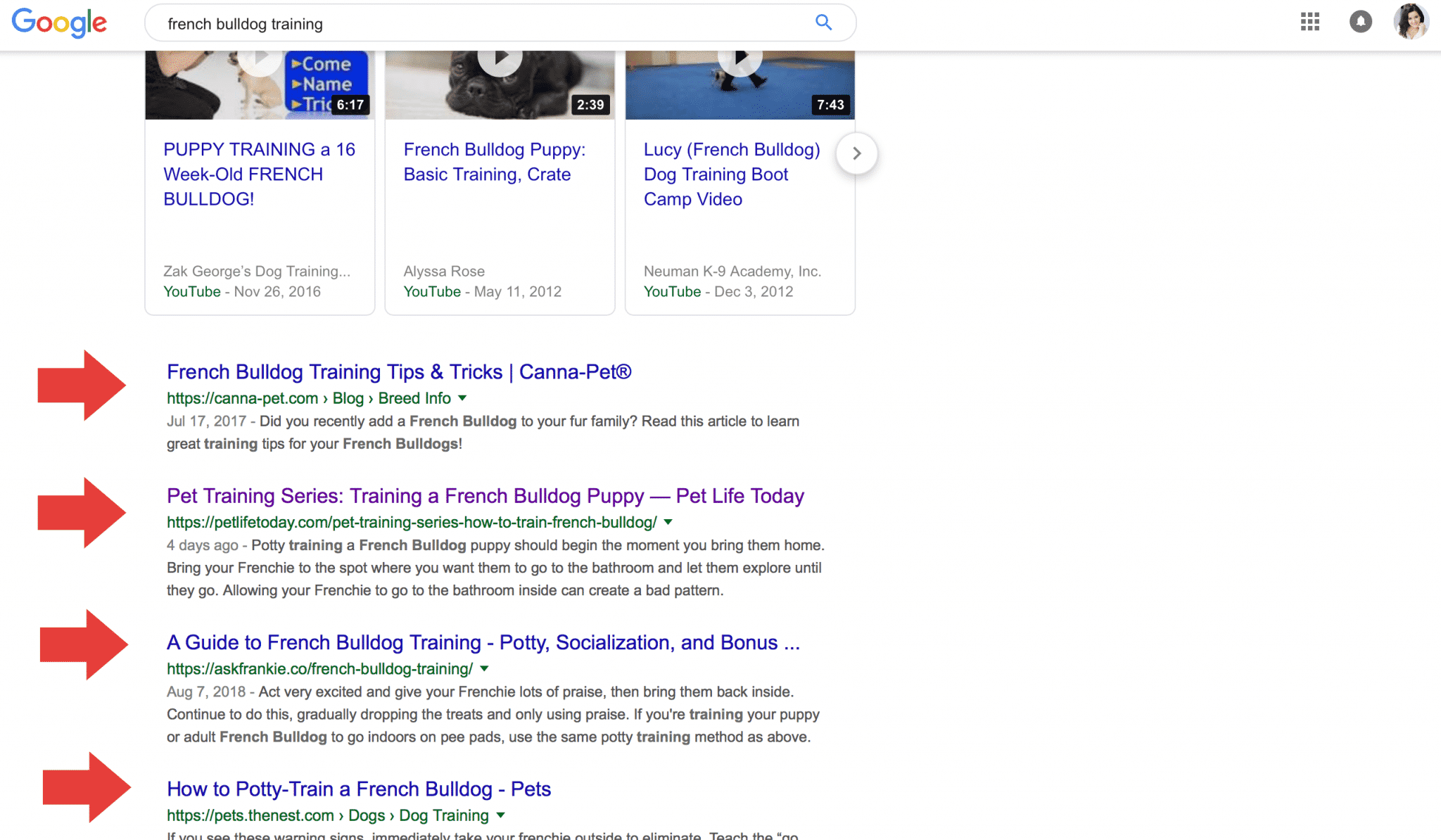Expand the dropdown arrow beside petlifetoday.com URL

(668, 522)
